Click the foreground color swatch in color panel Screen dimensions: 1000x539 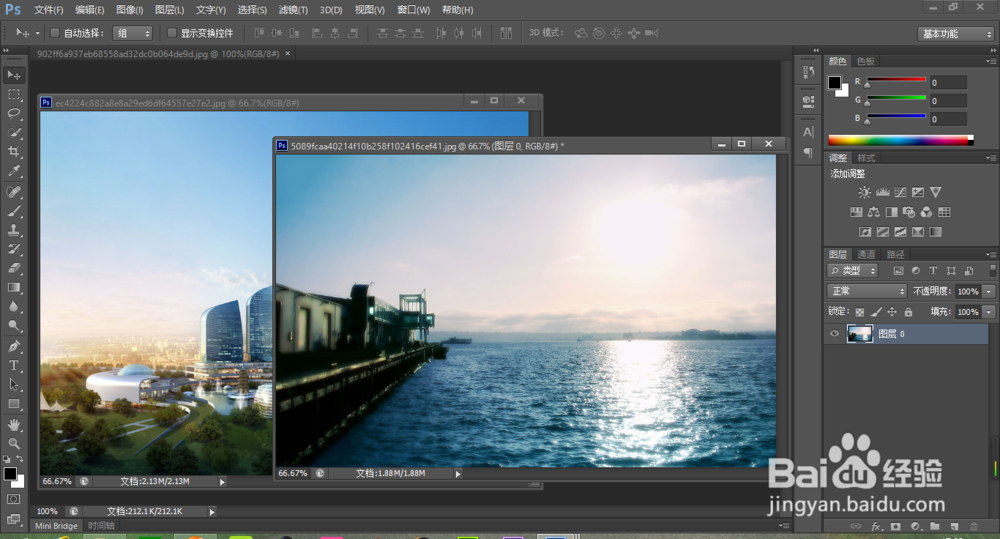point(835,83)
